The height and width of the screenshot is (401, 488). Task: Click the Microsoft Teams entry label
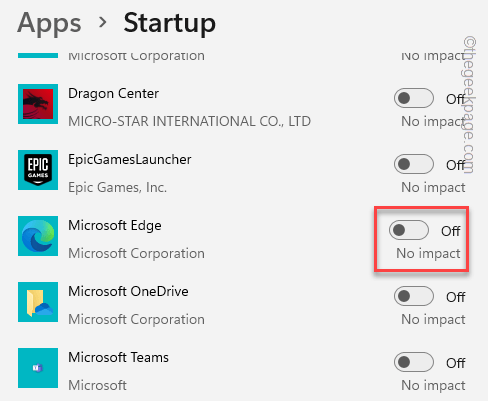(x=118, y=357)
